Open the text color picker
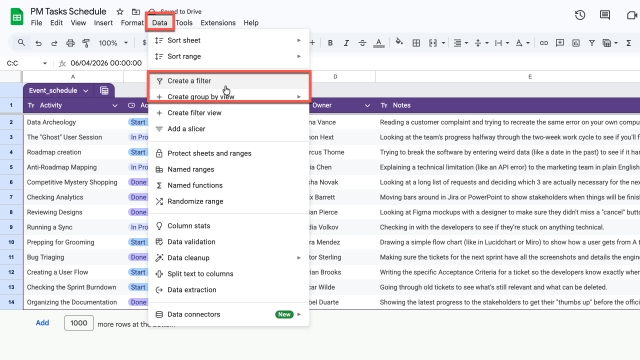The image size is (640, 360). point(379,43)
